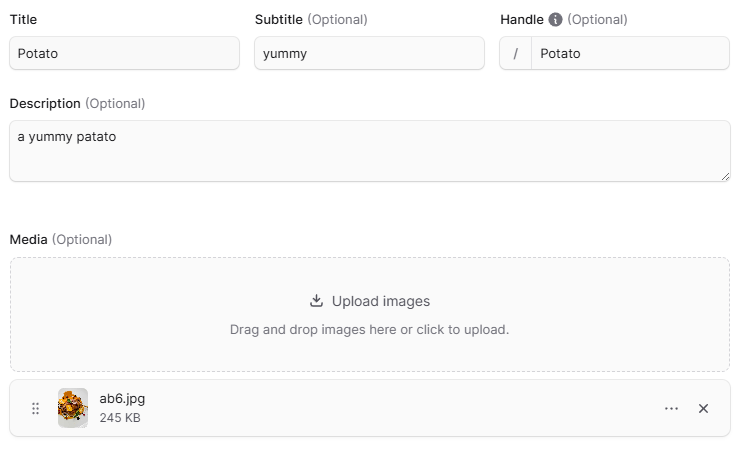The height and width of the screenshot is (454, 744).
Task: Click the Handle info icon
Action: coord(556,20)
